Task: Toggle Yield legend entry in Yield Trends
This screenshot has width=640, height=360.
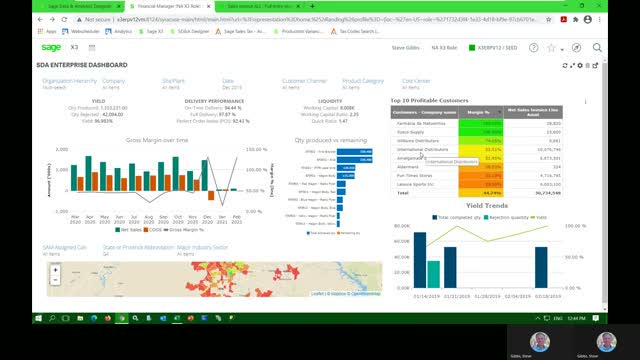Action: 539,218
